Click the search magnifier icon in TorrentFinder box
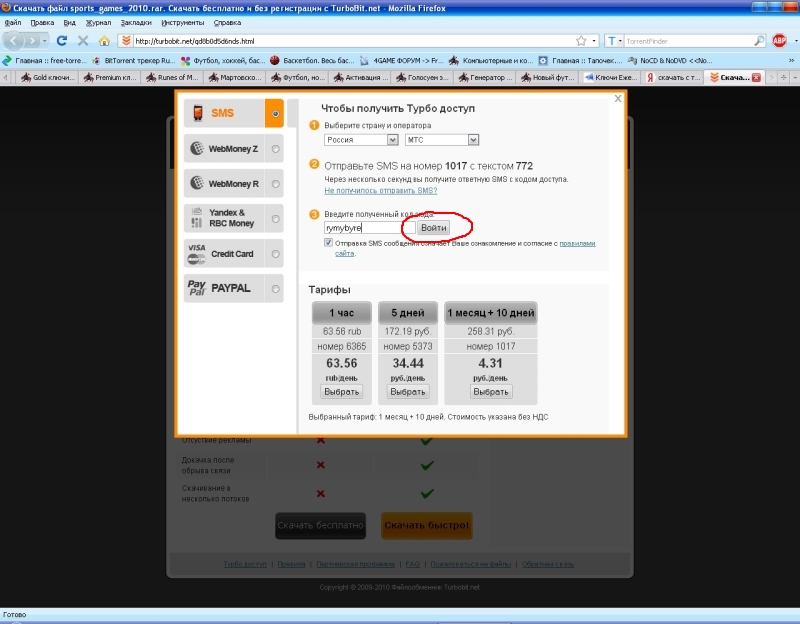Viewport: 800px width, 624px height. (x=760, y=41)
